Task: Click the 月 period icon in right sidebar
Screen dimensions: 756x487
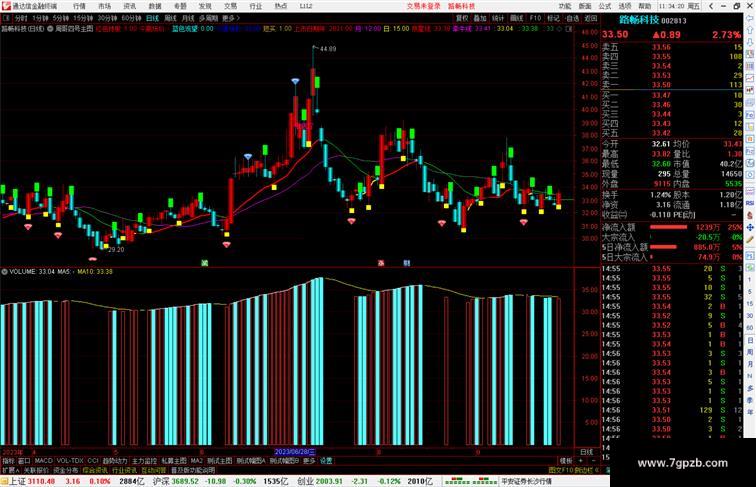Action: pos(750,364)
